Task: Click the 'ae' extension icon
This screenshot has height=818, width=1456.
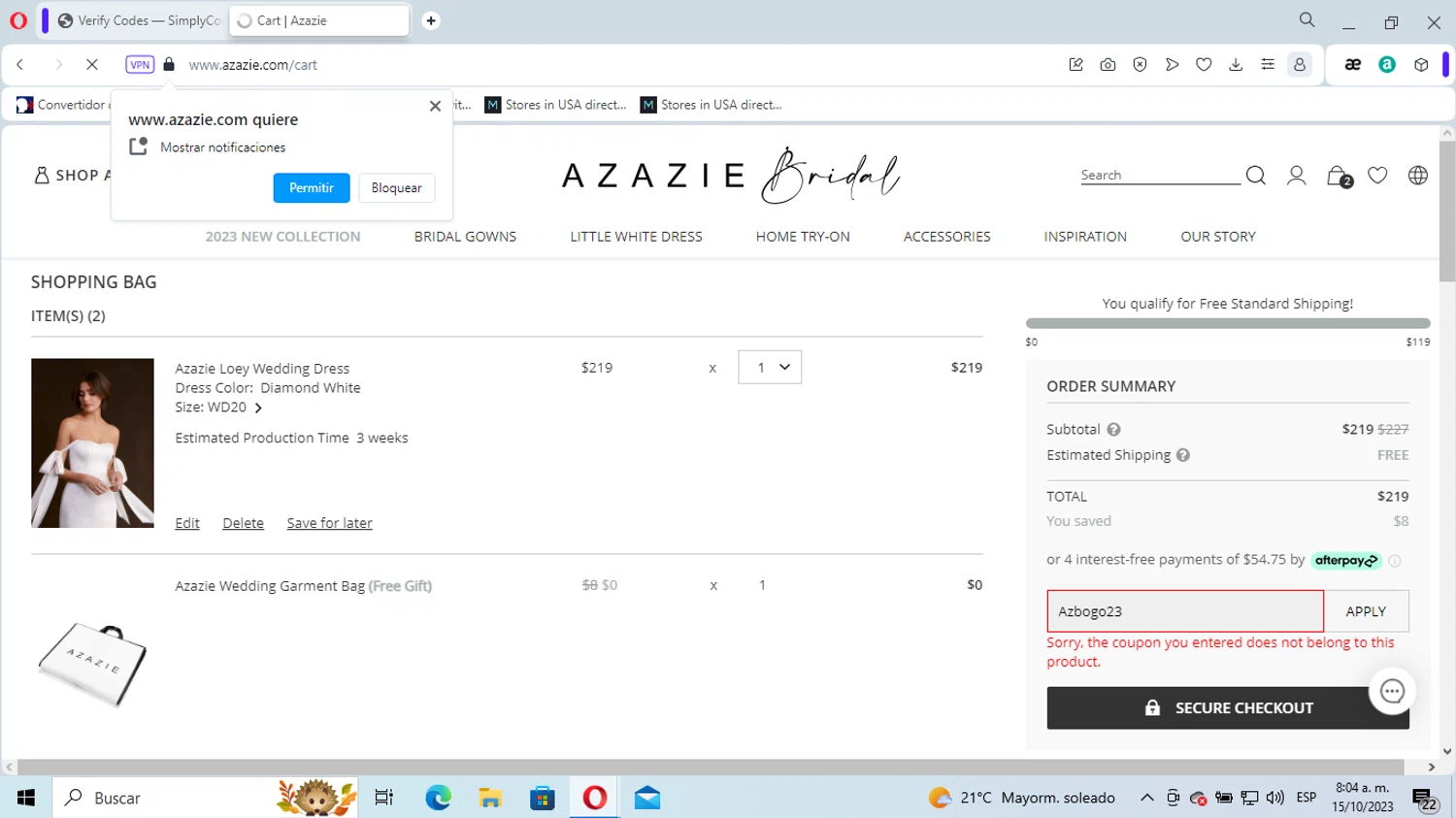Action: point(1352,65)
